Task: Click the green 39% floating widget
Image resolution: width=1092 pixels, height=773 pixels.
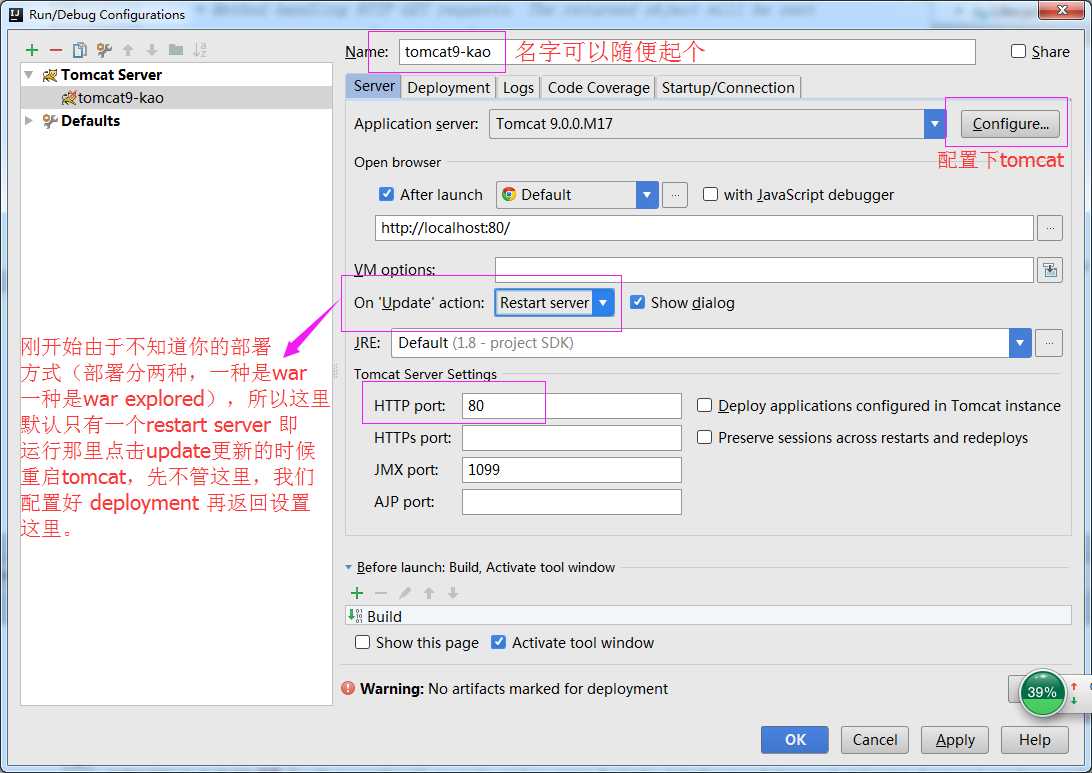Action: 1042,692
